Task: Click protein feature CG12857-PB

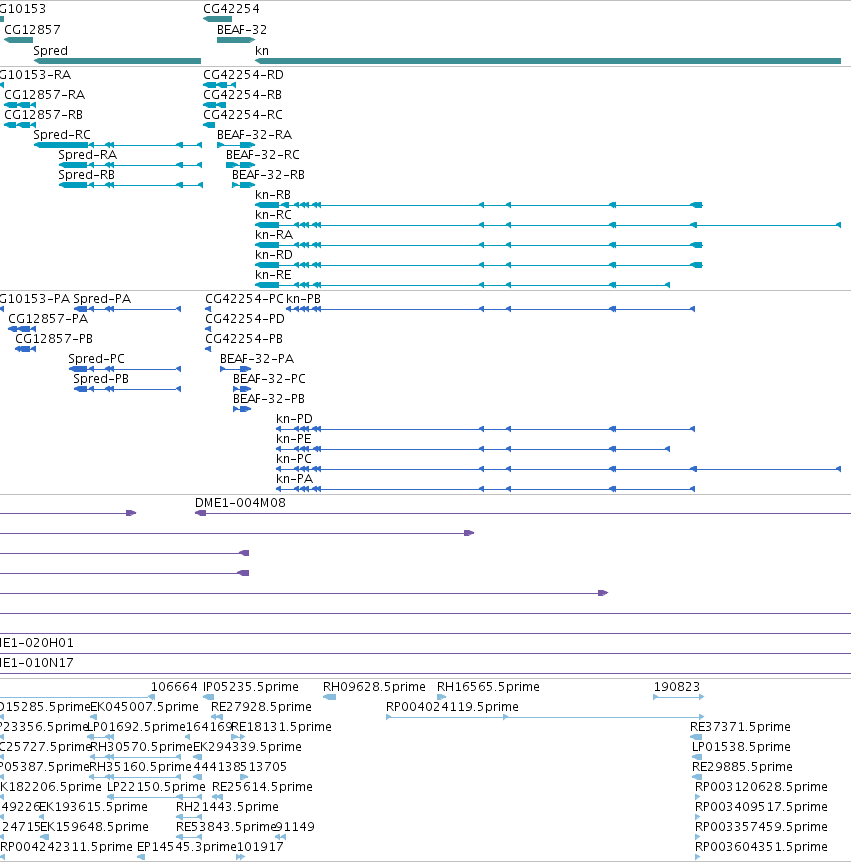Action: tap(25, 349)
